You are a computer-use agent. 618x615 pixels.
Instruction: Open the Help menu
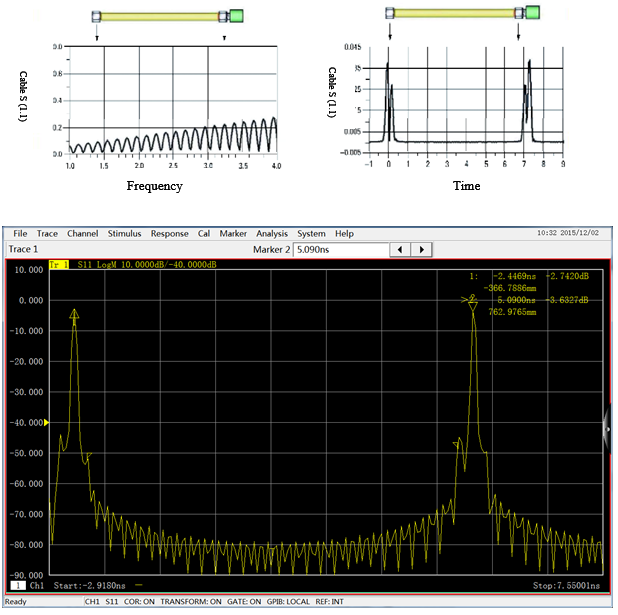tap(344, 233)
